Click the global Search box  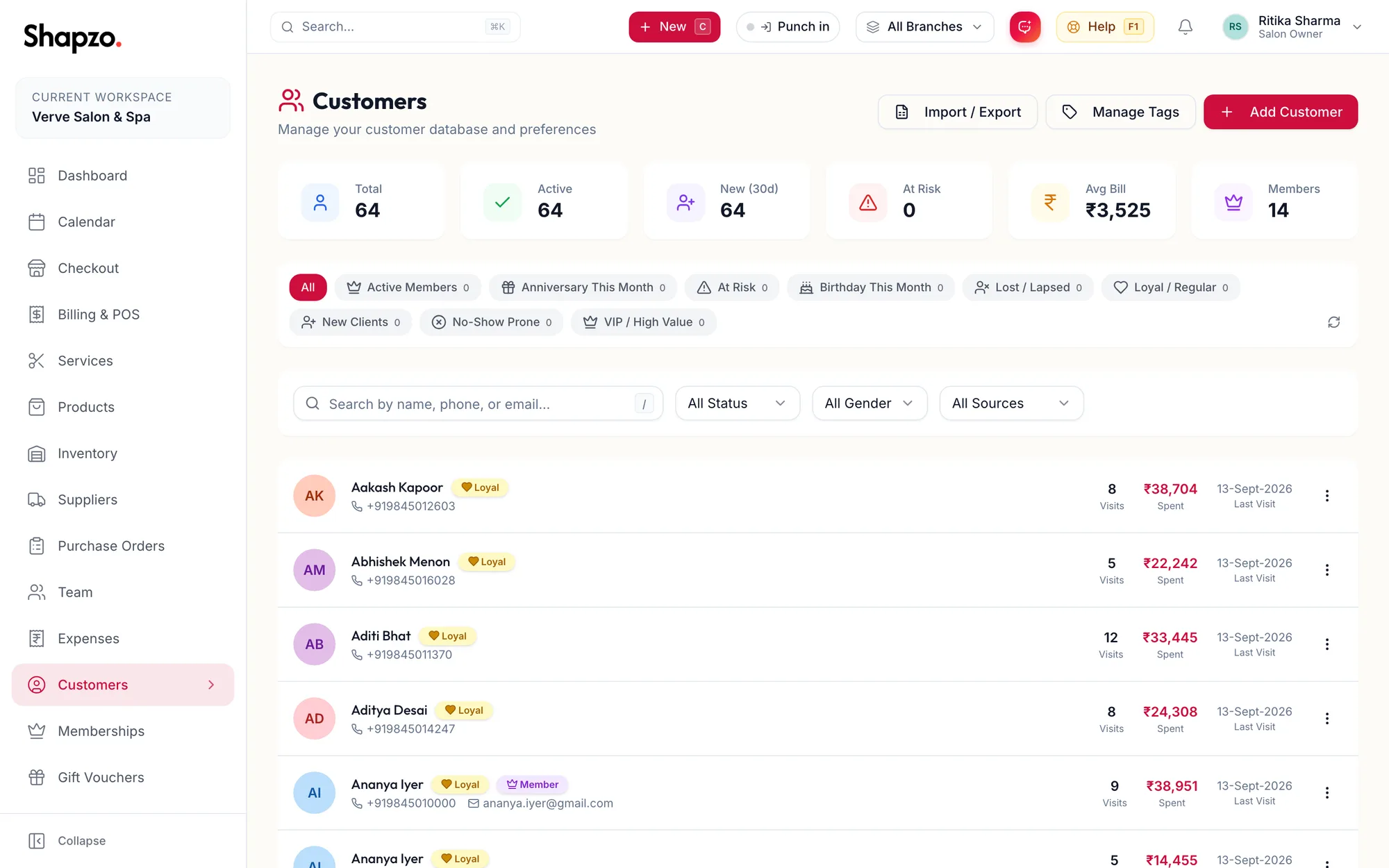tap(395, 27)
